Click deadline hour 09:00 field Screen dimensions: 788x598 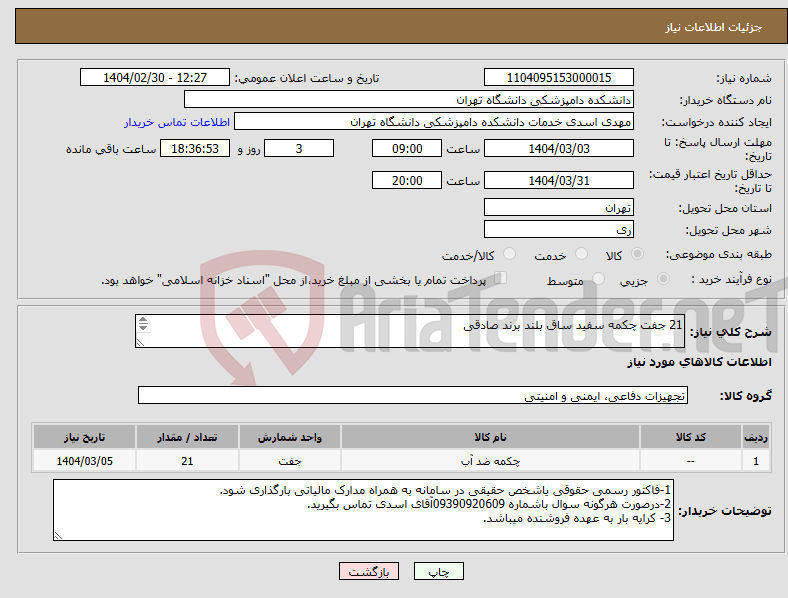[x=407, y=148]
